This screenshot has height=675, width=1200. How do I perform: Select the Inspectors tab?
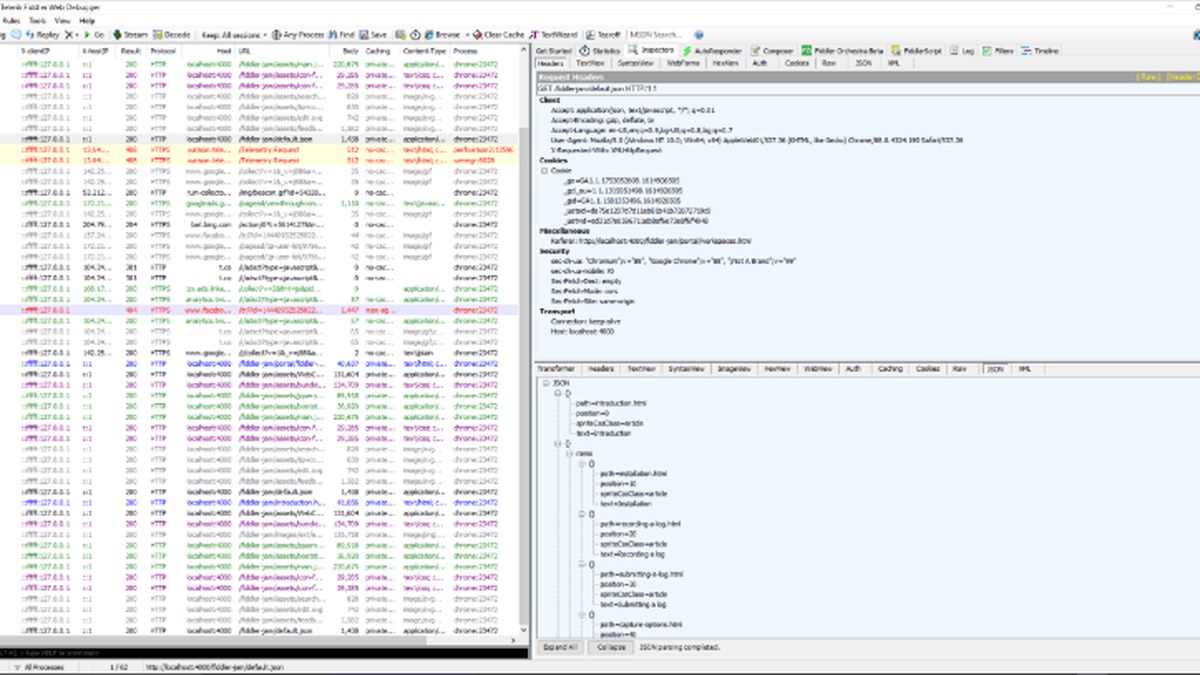click(x=652, y=50)
